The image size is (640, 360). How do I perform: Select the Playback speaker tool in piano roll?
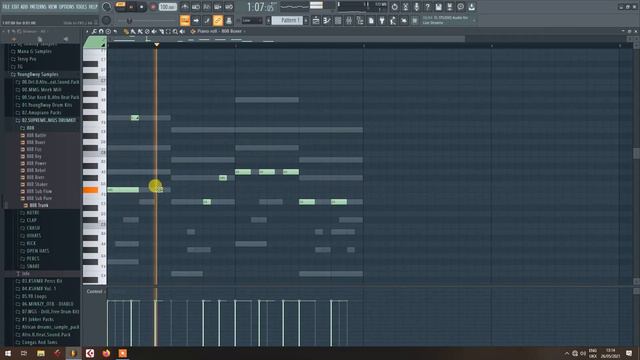click(182, 31)
